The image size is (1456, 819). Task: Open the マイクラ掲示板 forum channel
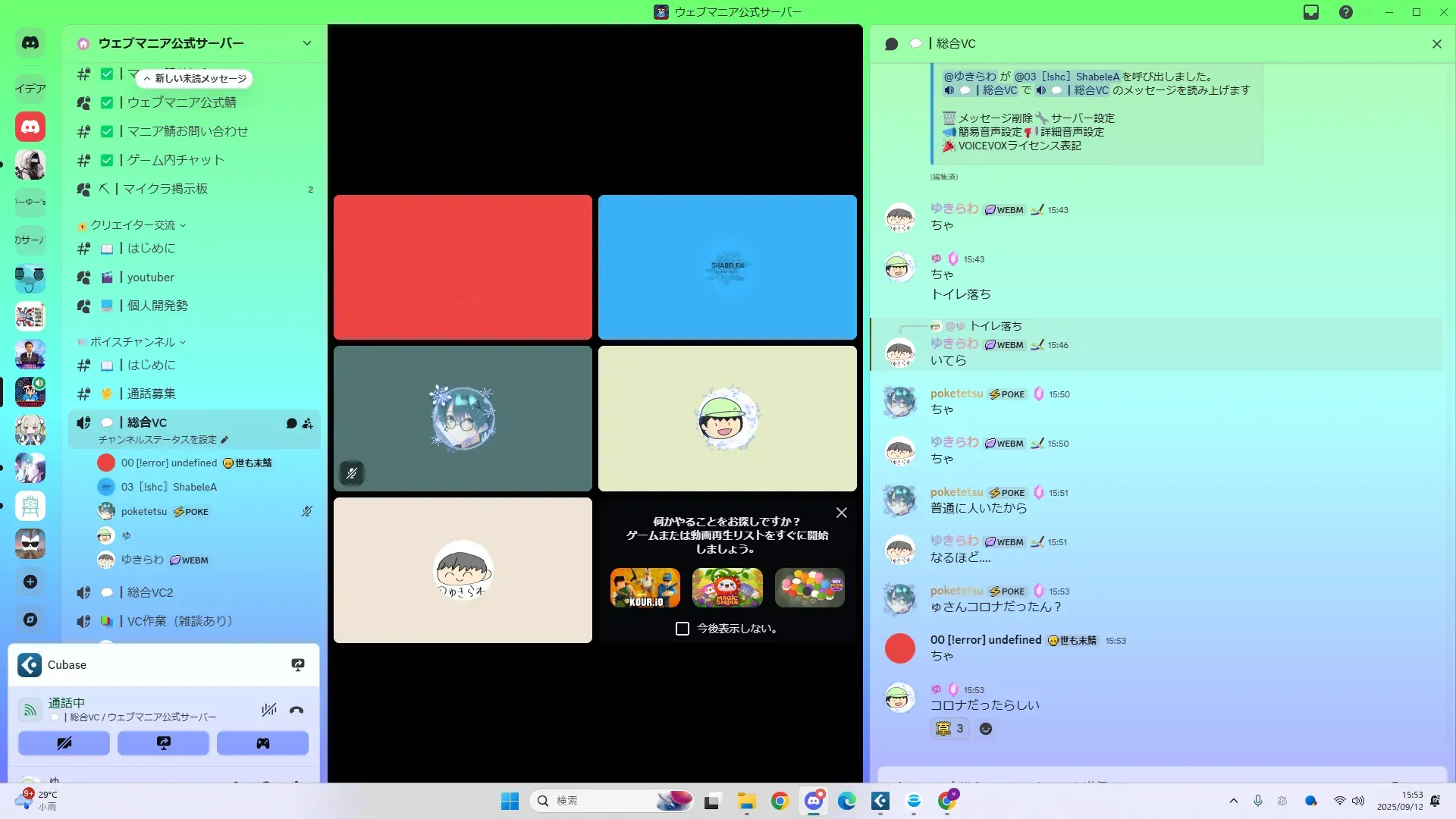coord(165,189)
